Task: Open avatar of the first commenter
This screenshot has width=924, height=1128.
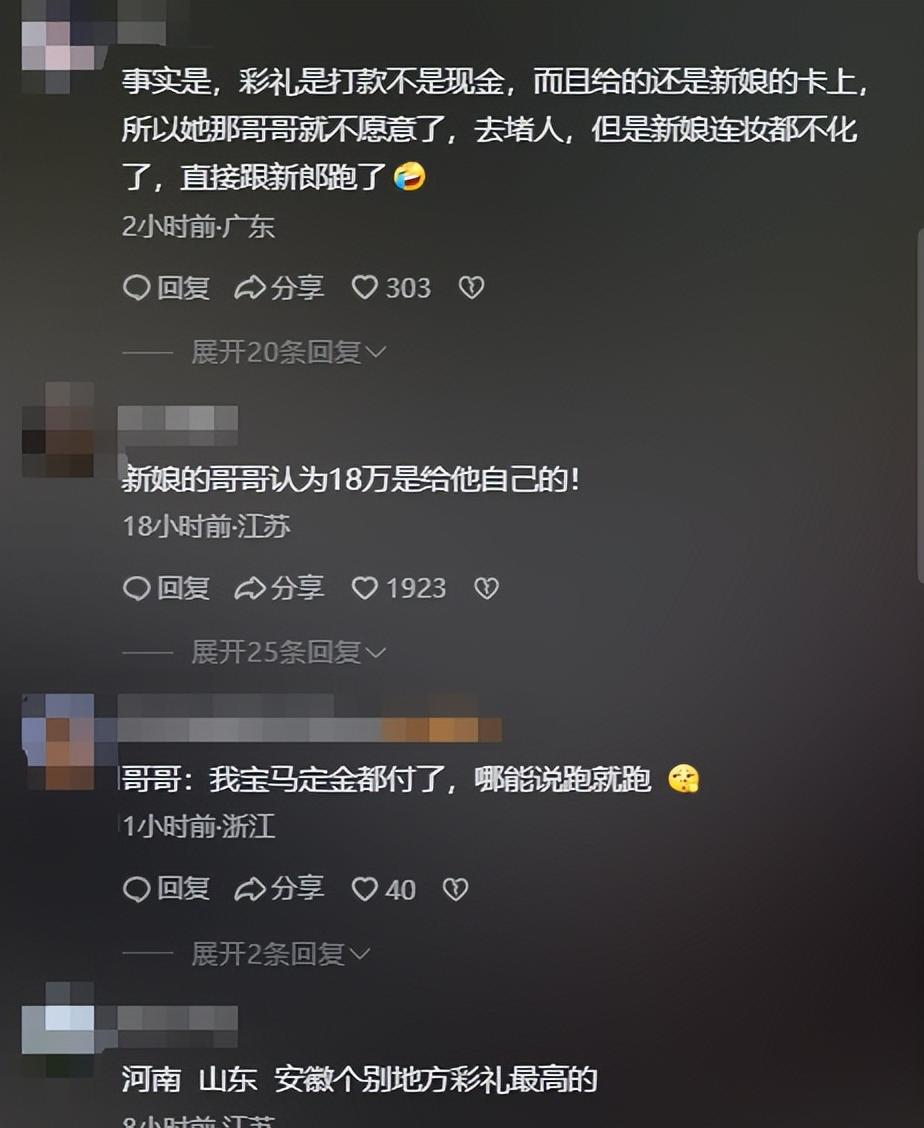Action: [x=58, y=45]
